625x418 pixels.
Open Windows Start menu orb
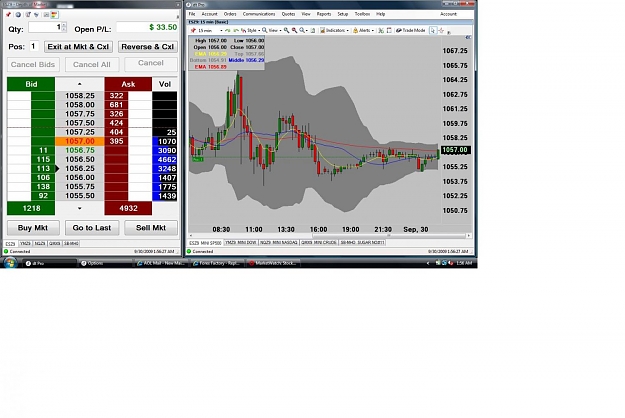pos(10,263)
